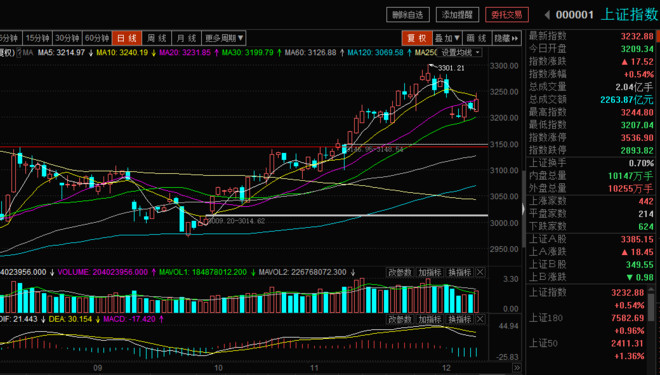Click MA5: 3214.97 value
This screenshot has height=375, width=660.
click(x=61, y=53)
